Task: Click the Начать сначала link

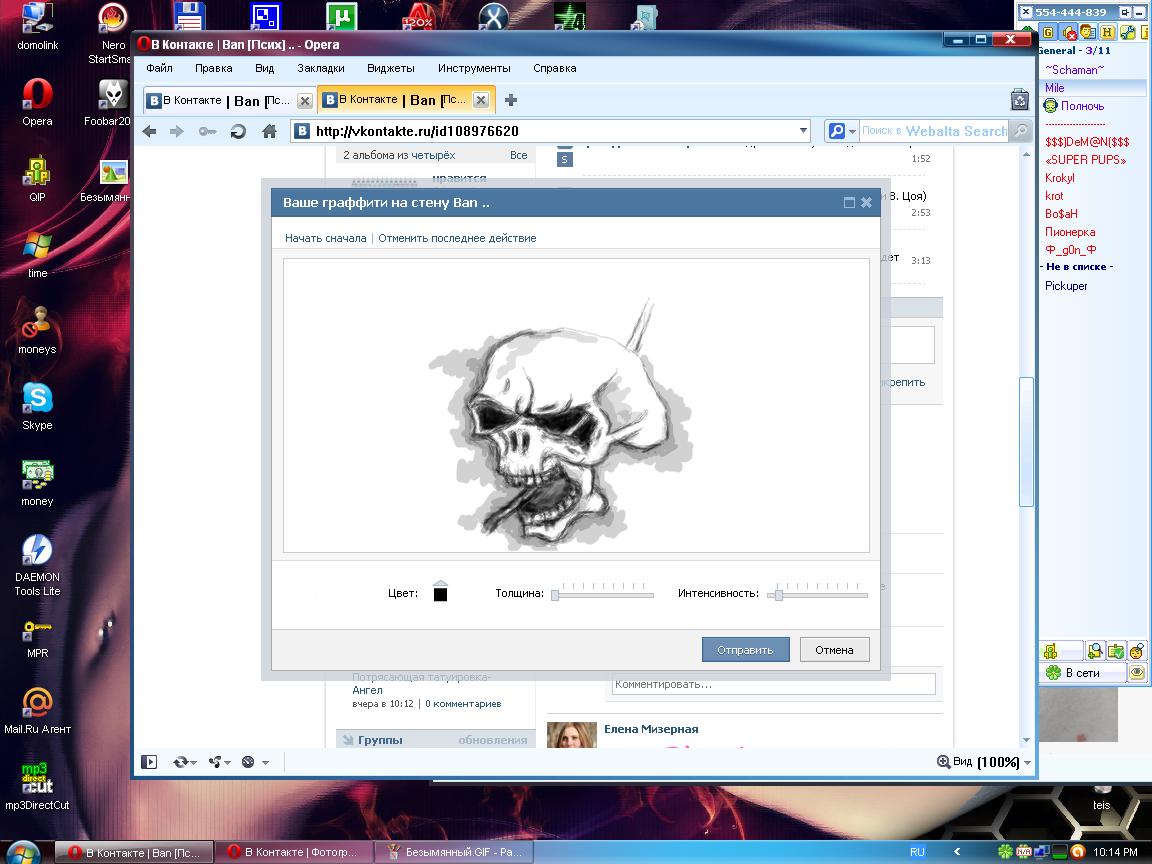Action: tap(325, 238)
